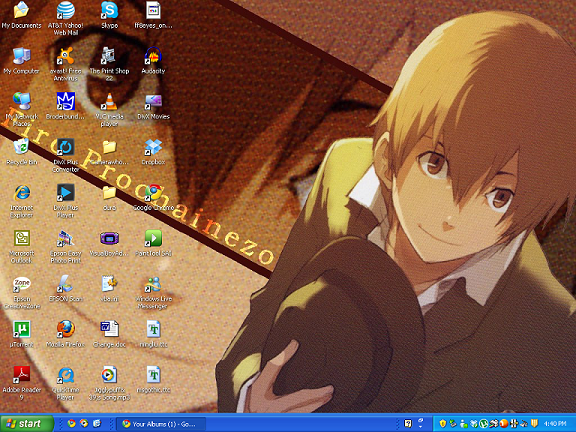Image resolution: width=576 pixels, height=432 pixels.
Task: Launch AT&T Yahoo! Web Mail shortcut
Action: tap(65, 10)
